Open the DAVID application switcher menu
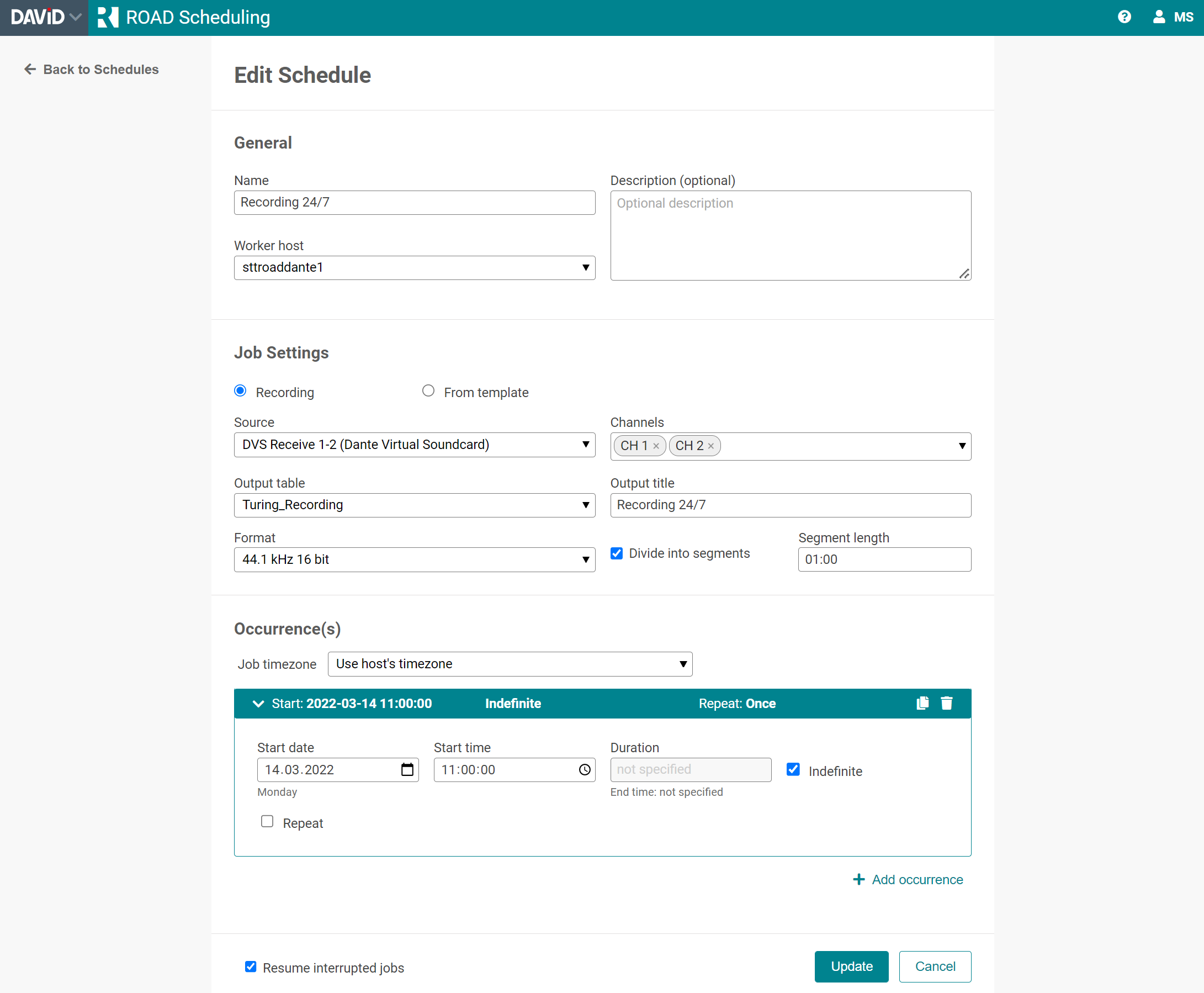The image size is (1204, 993). pos(45,17)
